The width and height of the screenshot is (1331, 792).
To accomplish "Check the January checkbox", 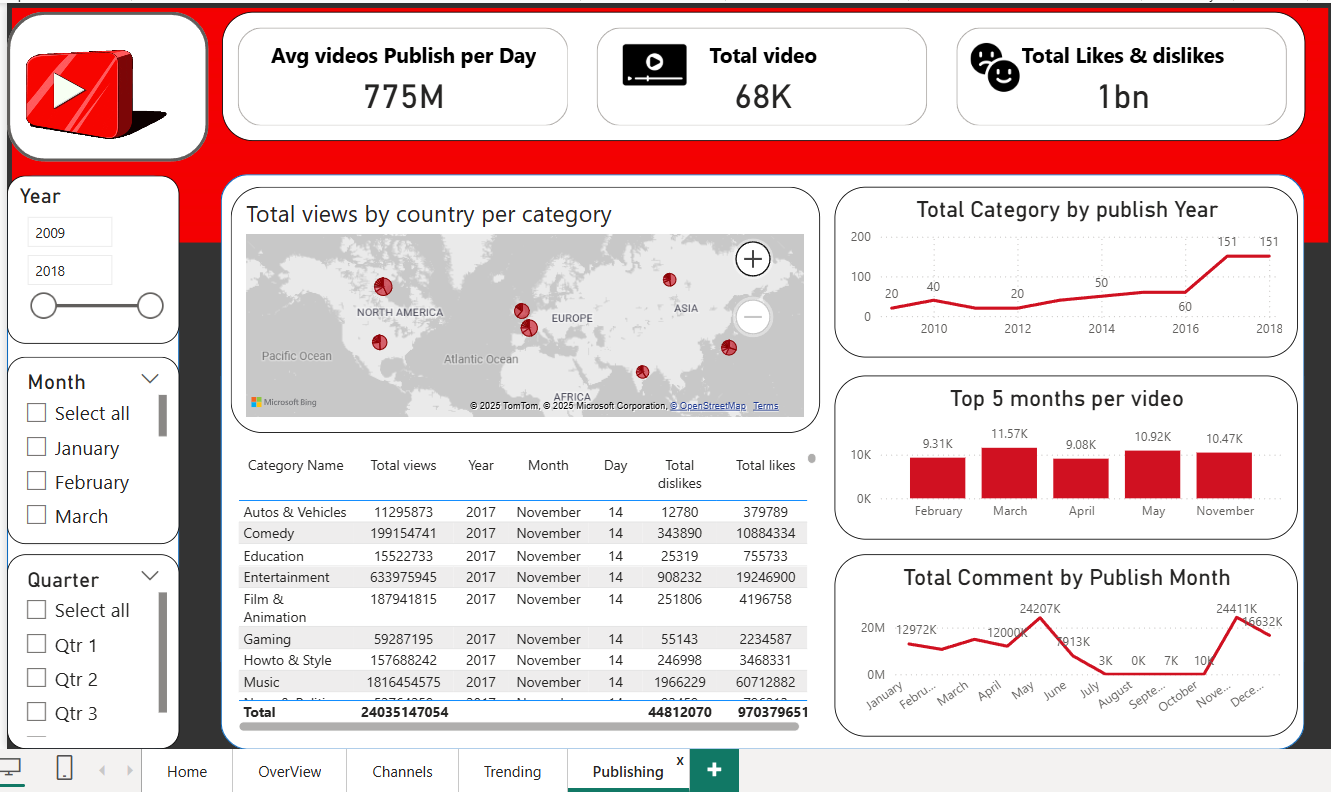I will [x=36, y=448].
